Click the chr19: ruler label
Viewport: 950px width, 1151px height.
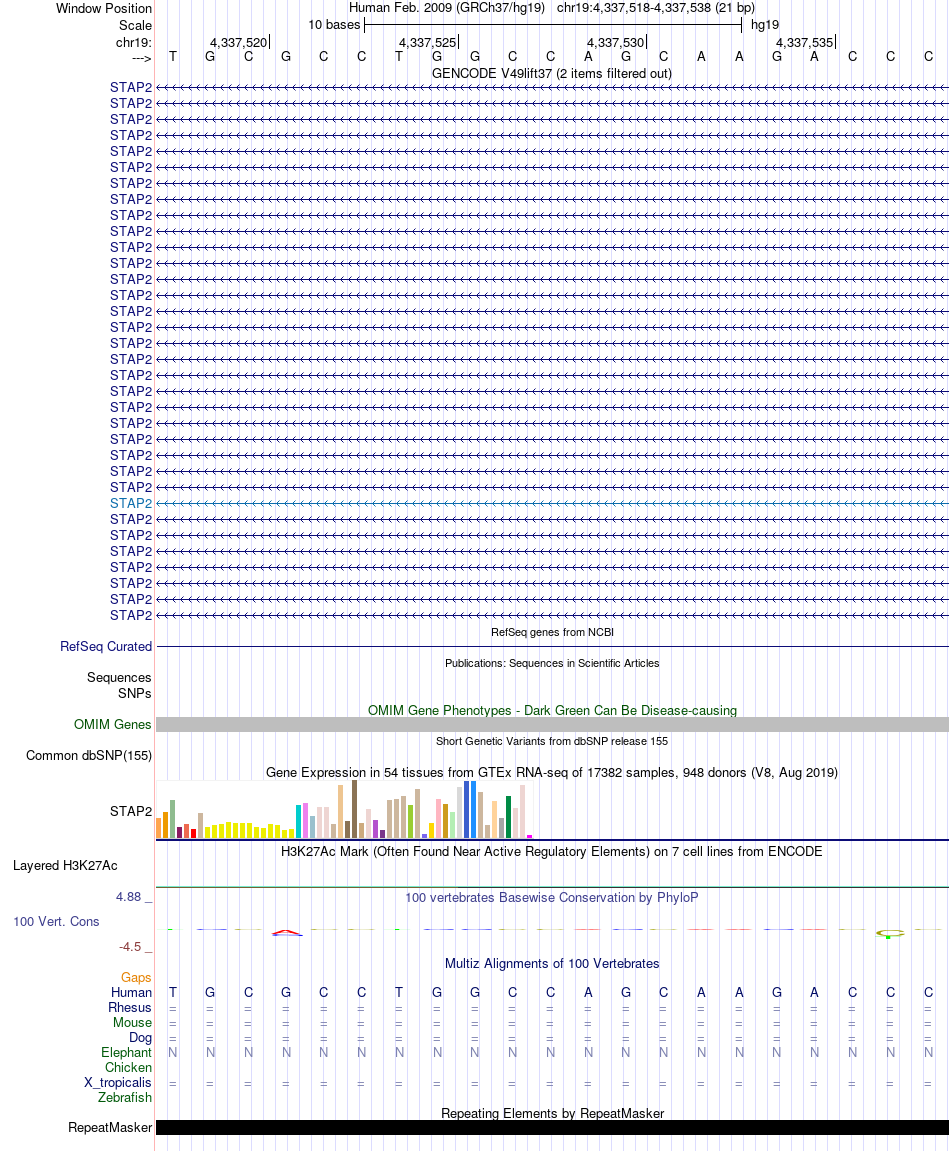(x=134, y=43)
